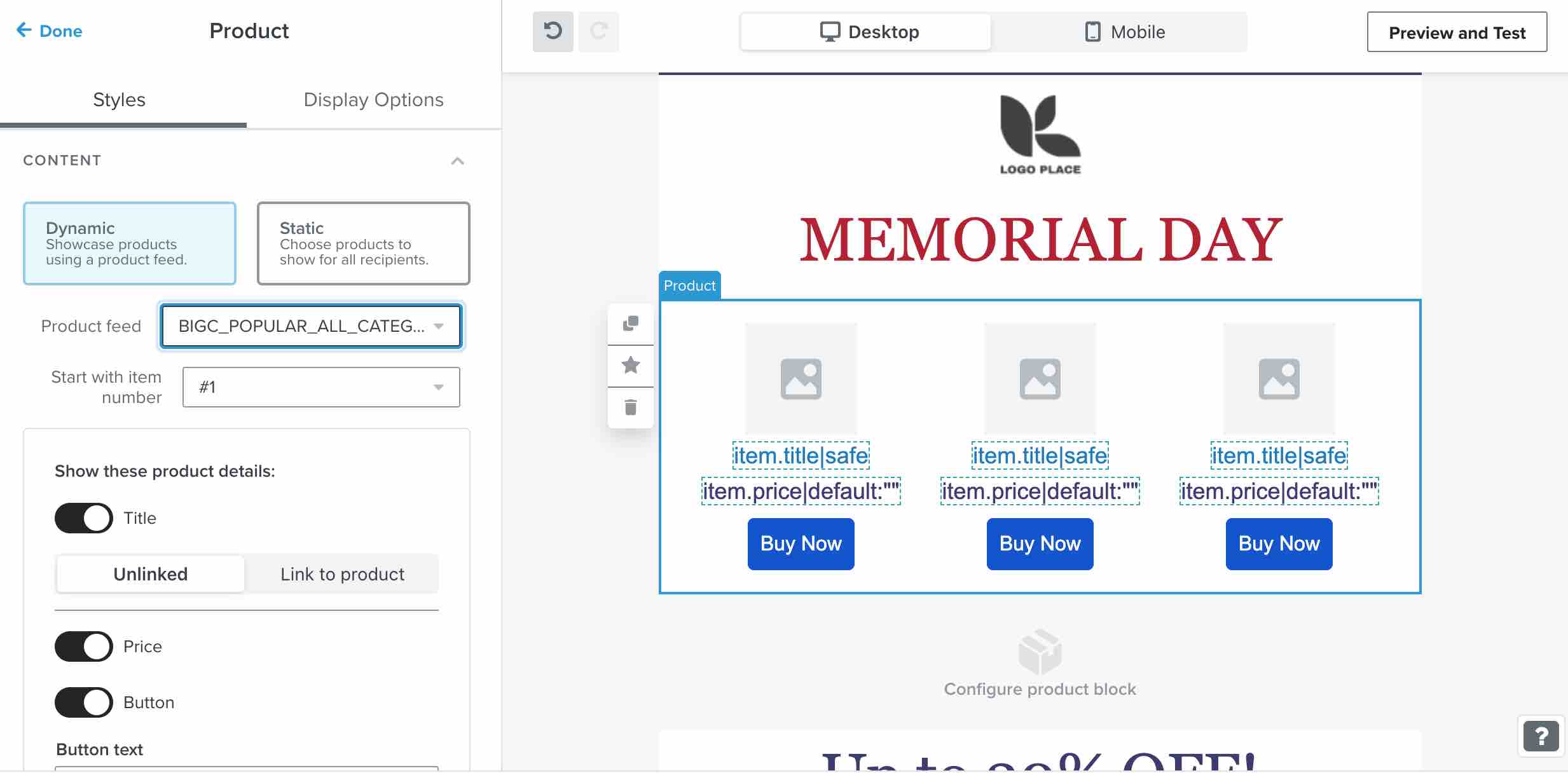Toggle the Button display switch
This screenshot has height=773, width=1568.
click(x=82, y=702)
